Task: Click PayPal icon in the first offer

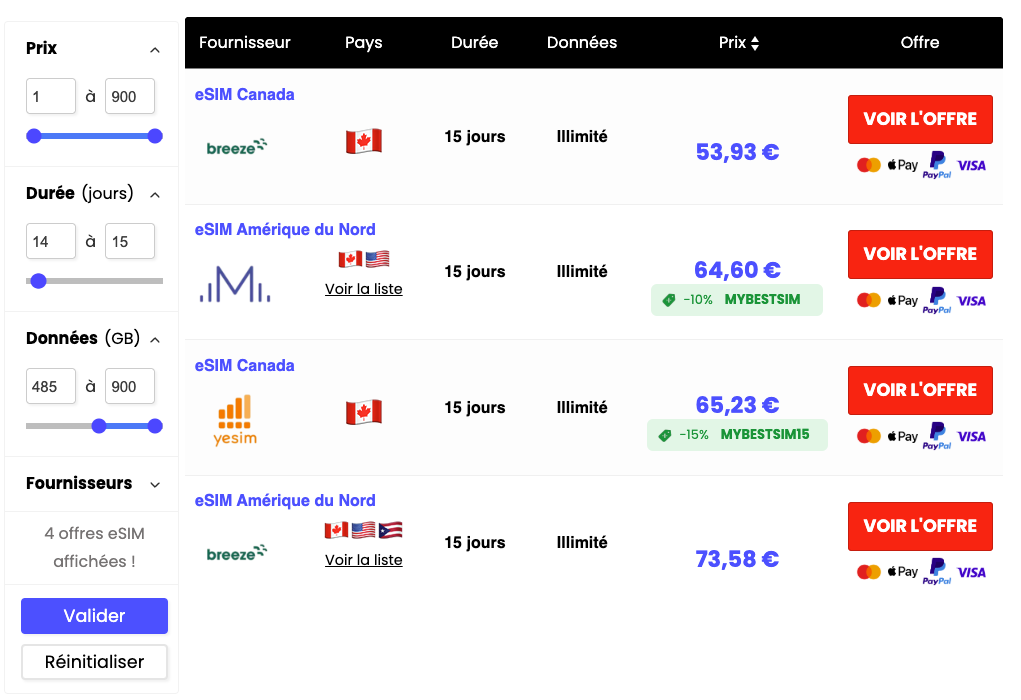Action: [x=937, y=165]
